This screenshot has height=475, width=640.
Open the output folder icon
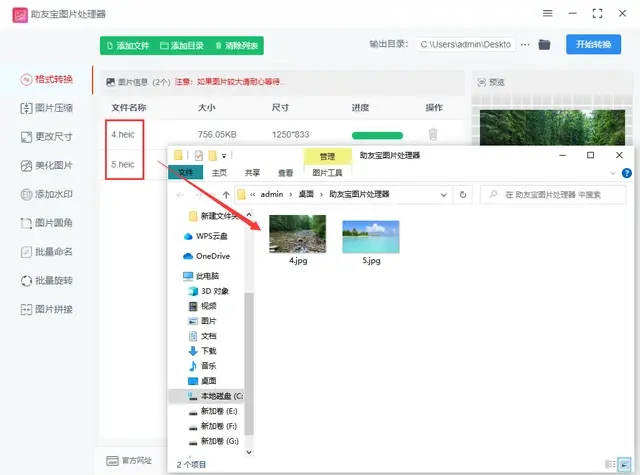pyautogui.click(x=544, y=44)
